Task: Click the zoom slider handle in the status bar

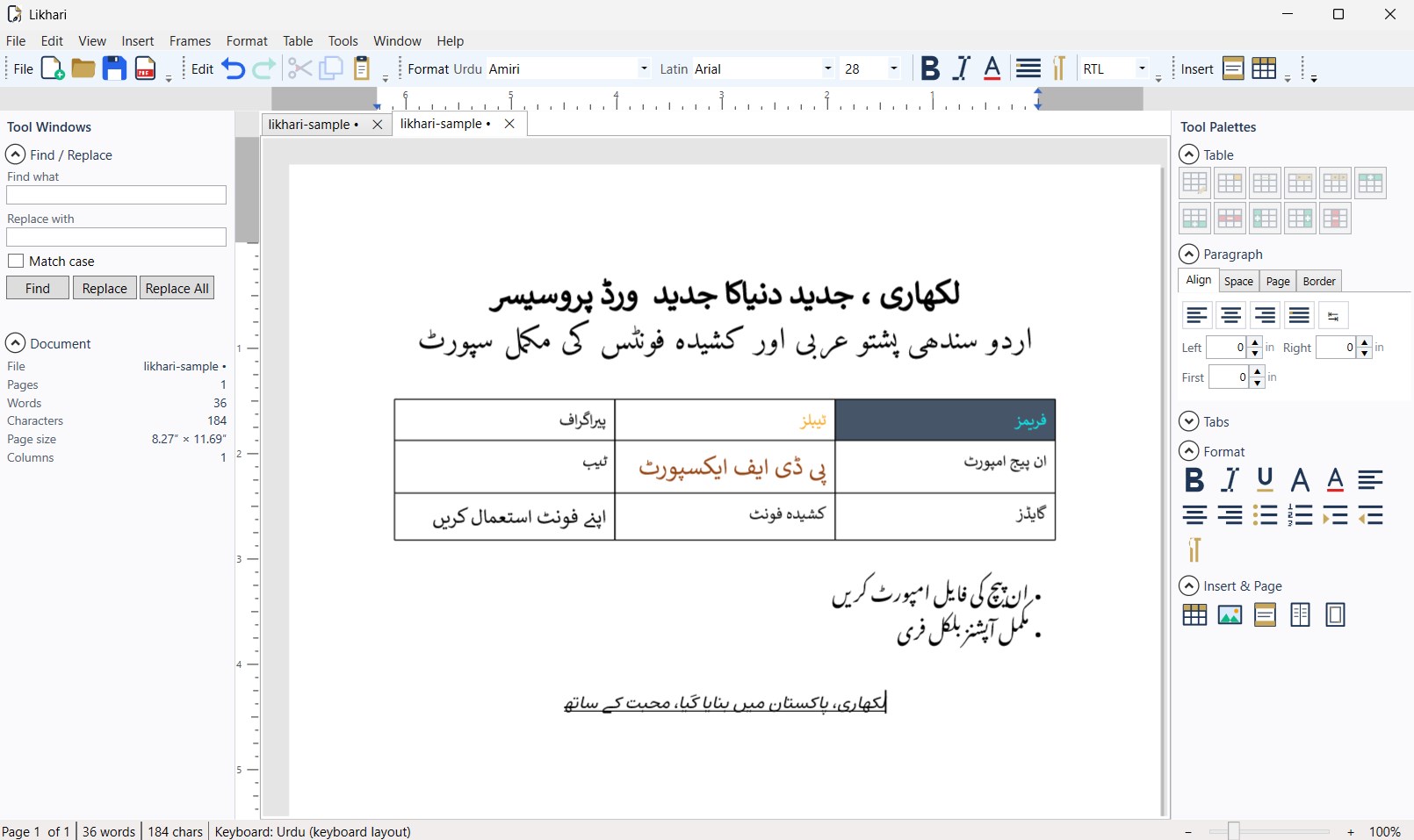Action: [1233, 831]
